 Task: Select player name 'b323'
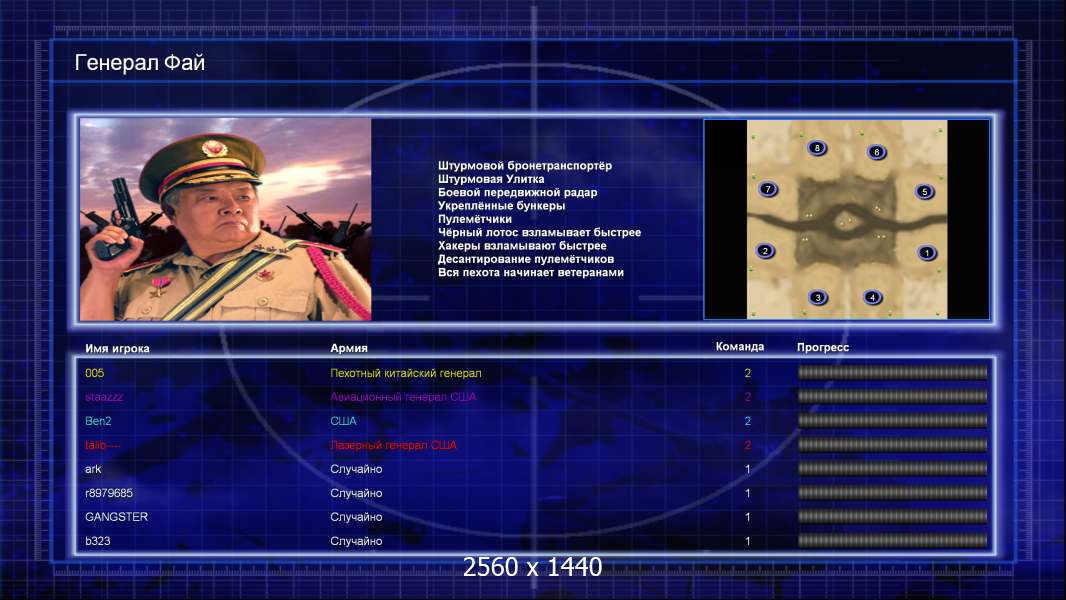97,541
